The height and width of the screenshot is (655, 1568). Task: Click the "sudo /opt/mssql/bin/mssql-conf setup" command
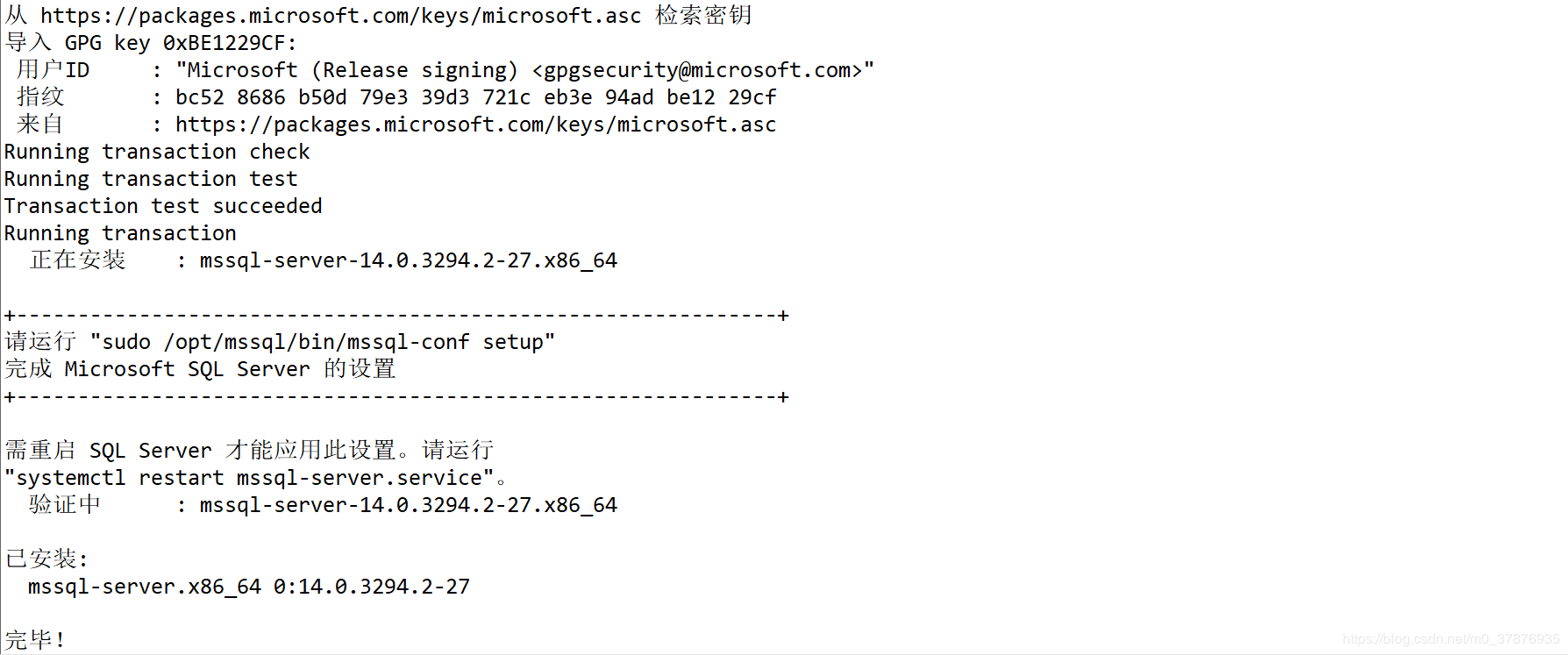point(323,342)
